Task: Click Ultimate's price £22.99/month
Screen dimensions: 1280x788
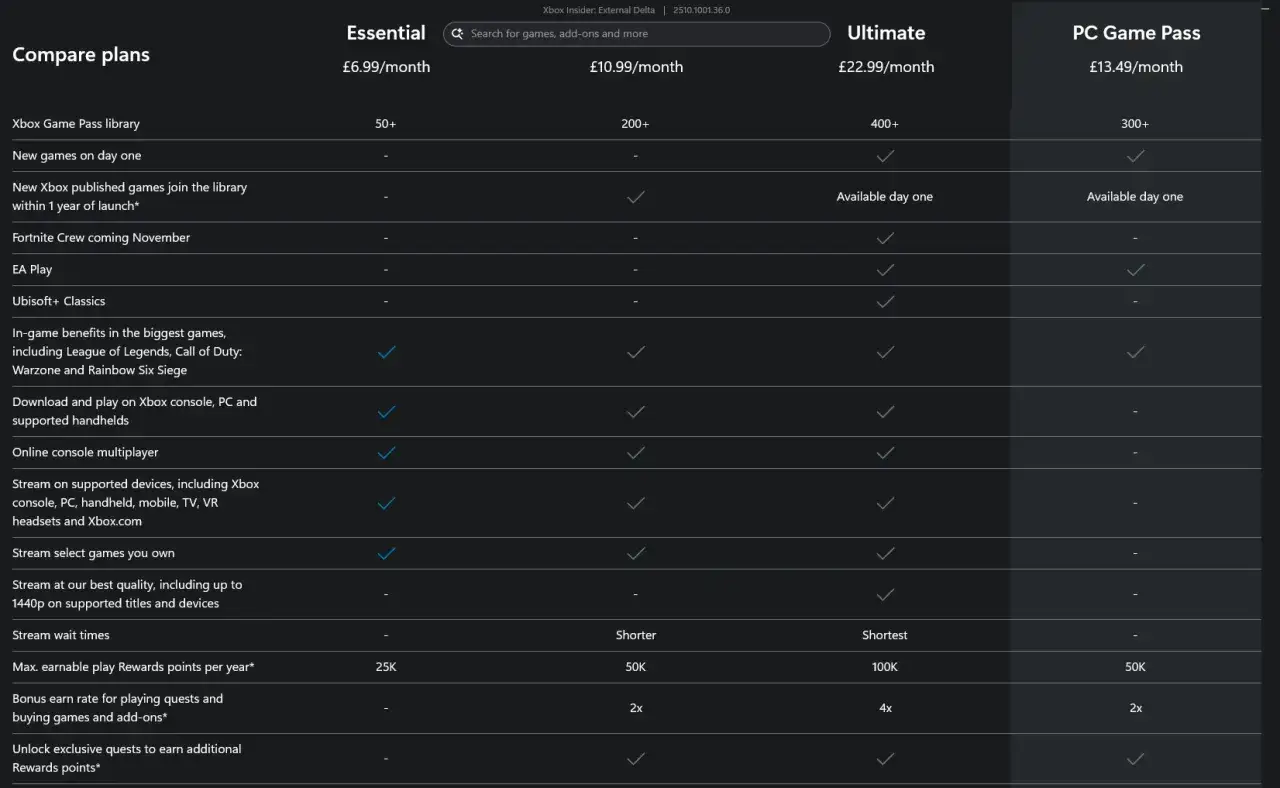Action: click(886, 67)
